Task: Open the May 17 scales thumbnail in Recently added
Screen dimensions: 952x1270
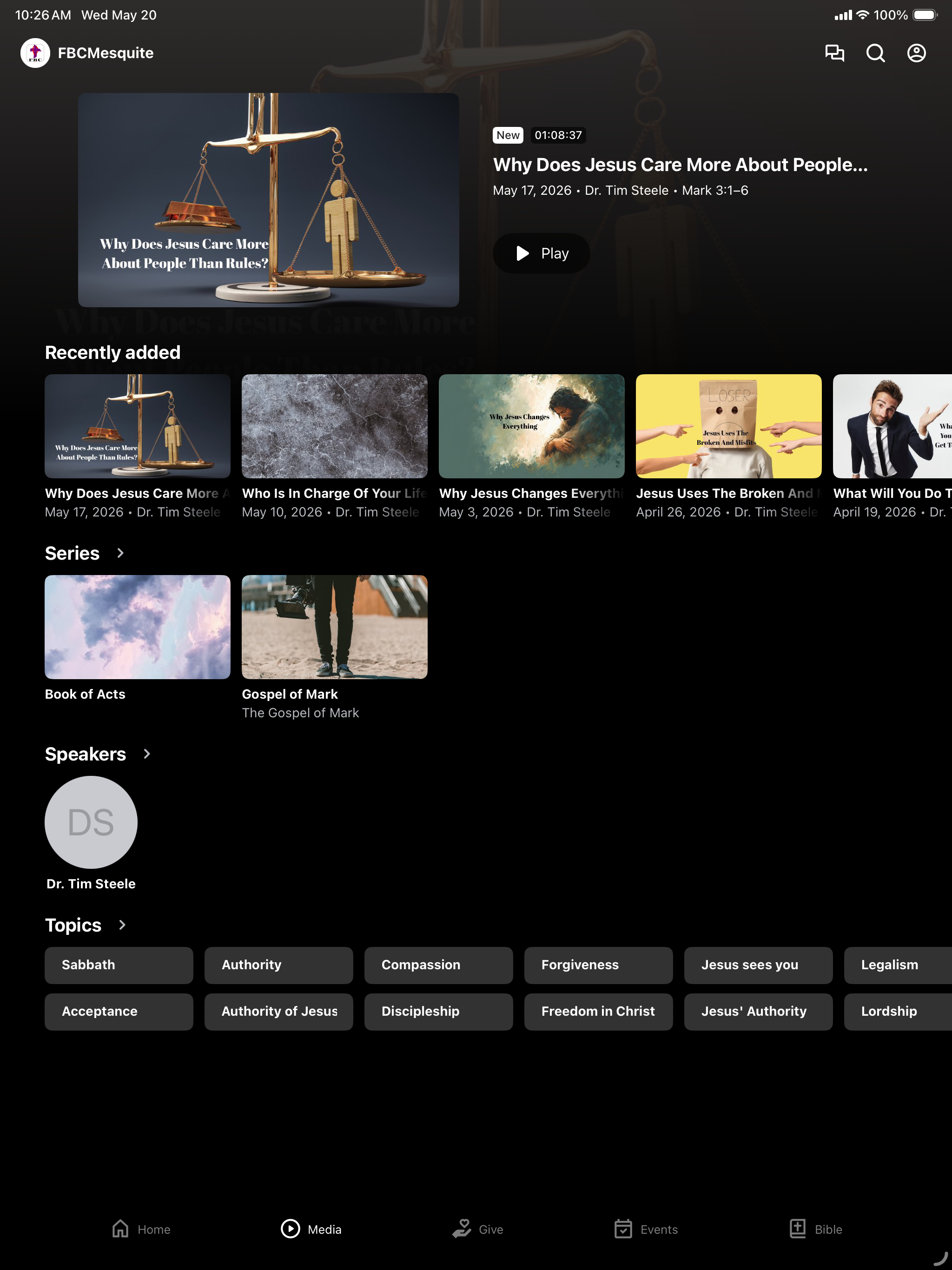Action: coord(138,426)
